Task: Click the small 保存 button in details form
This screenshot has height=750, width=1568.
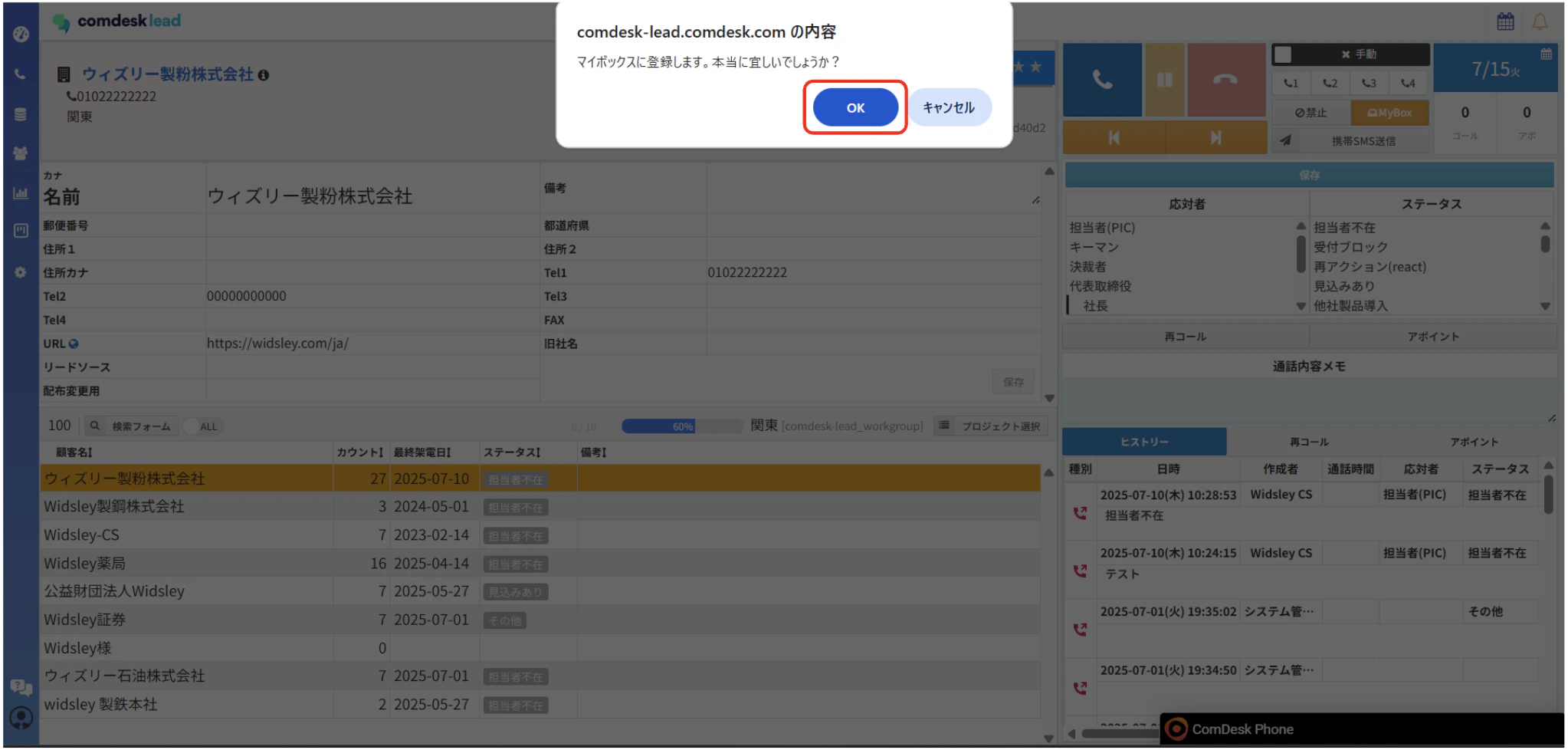Action: click(x=1013, y=382)
